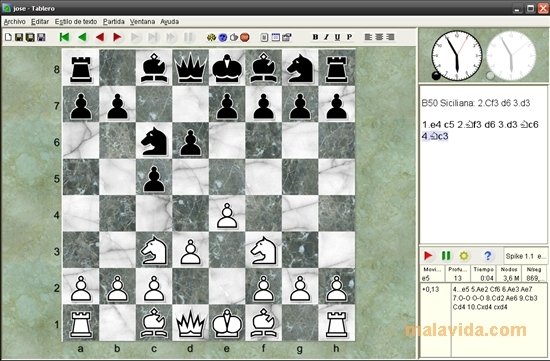Click the Profu... depth 13 cell
Screen dimensions: 550x361
coord(457,274)
